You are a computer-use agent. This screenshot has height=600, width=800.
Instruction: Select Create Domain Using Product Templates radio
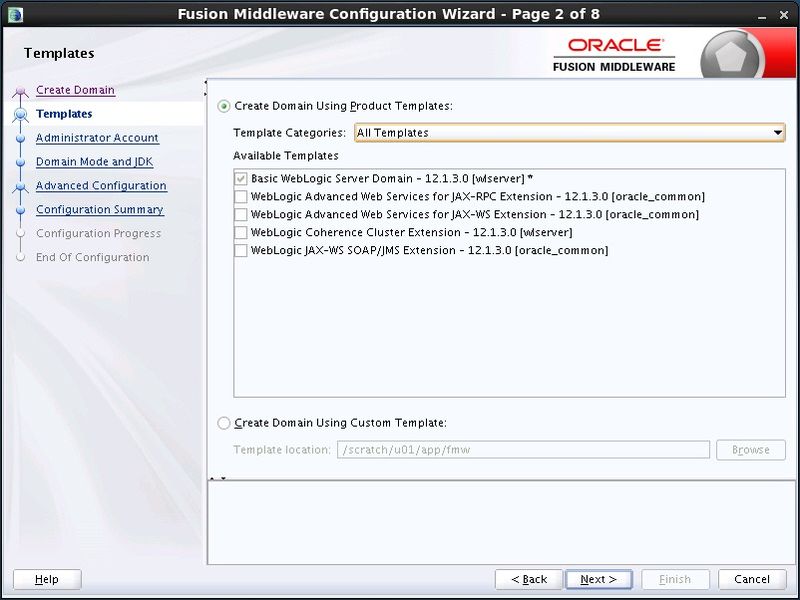pos(223,106)
